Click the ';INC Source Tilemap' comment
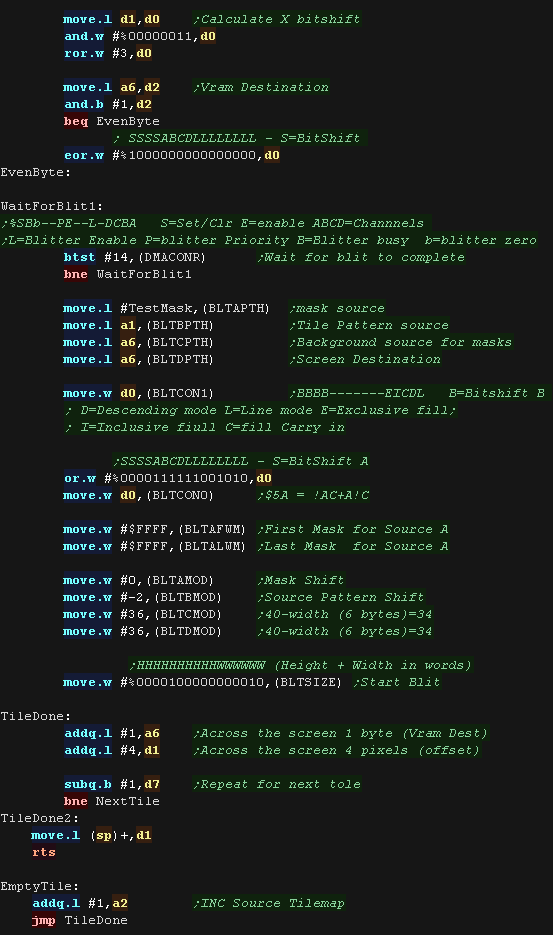Viewport: 553px width, 935px height. pos(269,903)
